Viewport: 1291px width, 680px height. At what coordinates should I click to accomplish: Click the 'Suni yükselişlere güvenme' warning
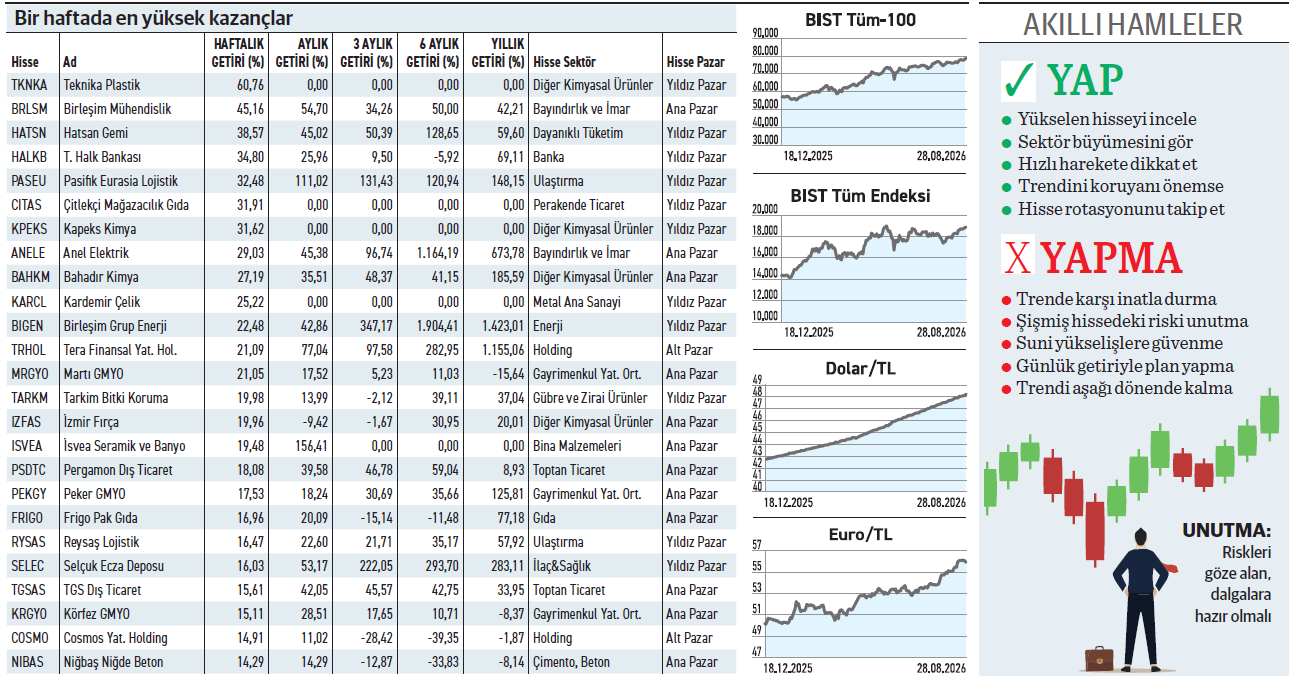(1120, 343)
